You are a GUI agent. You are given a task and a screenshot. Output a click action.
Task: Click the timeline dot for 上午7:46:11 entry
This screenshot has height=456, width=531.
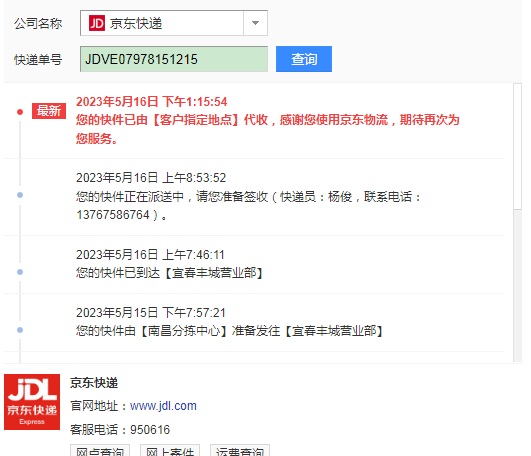point(20,272)
